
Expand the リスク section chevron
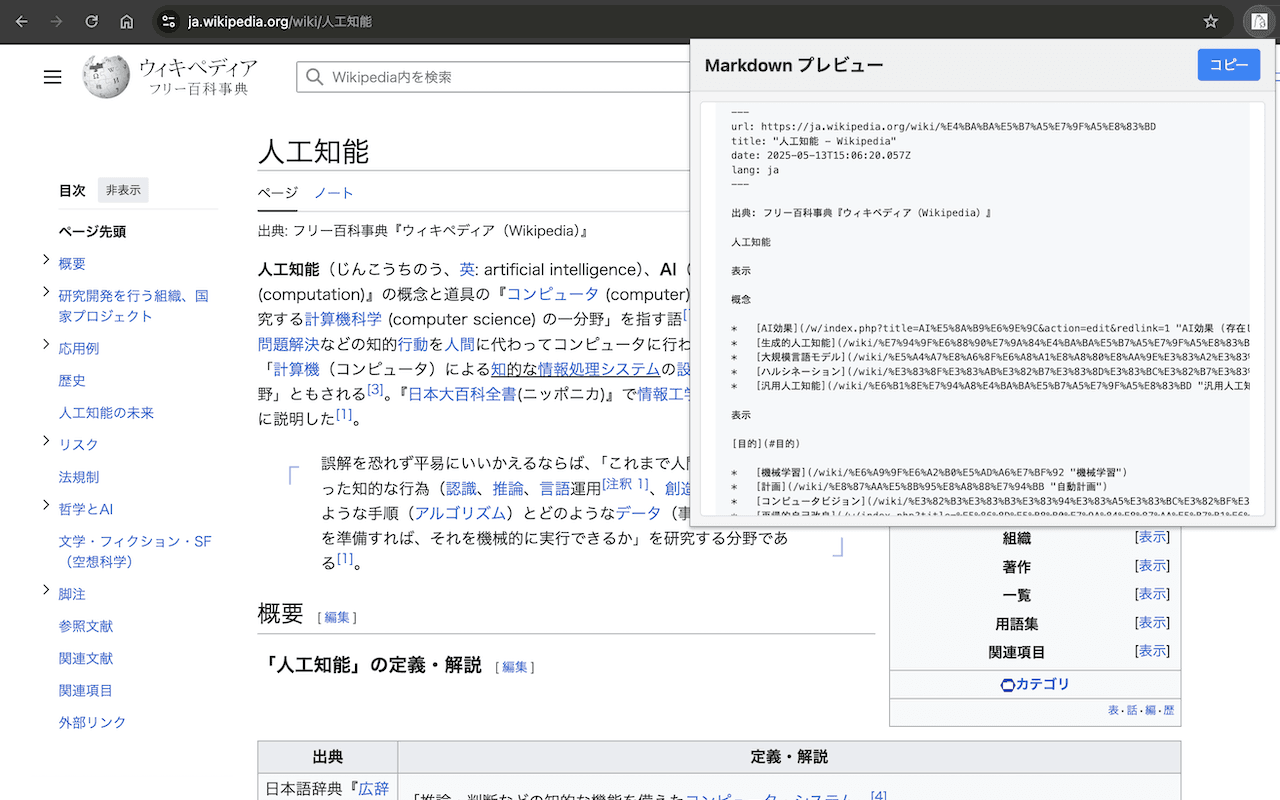[45, 441]
